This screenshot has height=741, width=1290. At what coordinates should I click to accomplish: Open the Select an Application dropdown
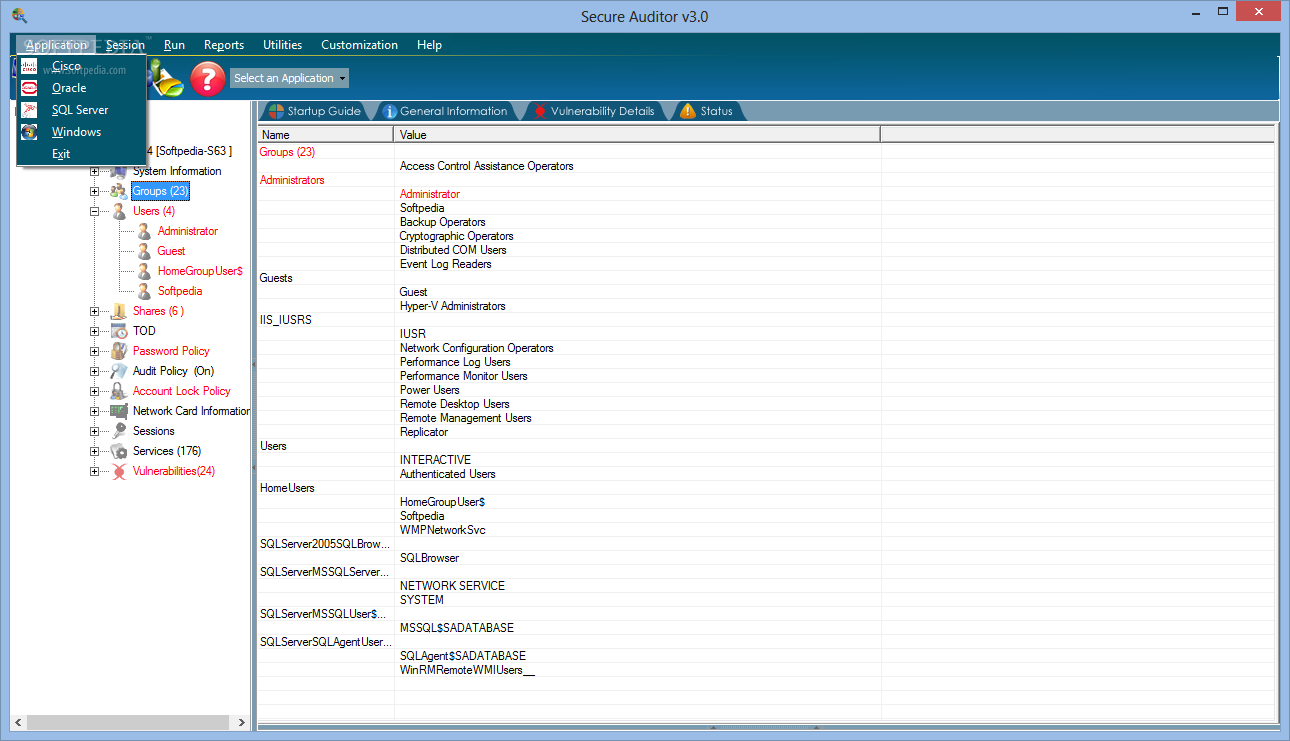(289, 78)
